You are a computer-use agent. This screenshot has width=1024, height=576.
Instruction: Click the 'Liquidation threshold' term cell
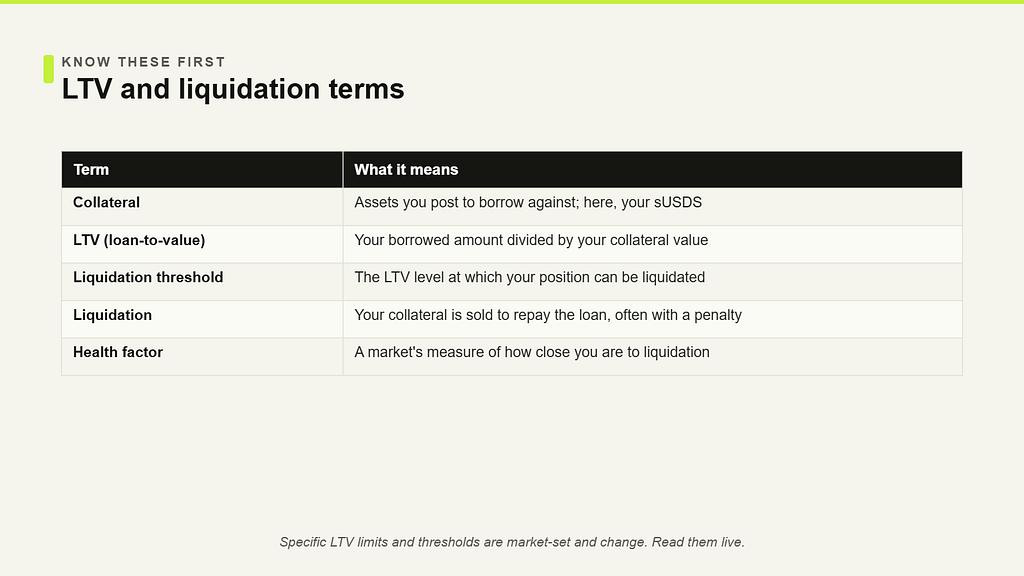point(202,282)
